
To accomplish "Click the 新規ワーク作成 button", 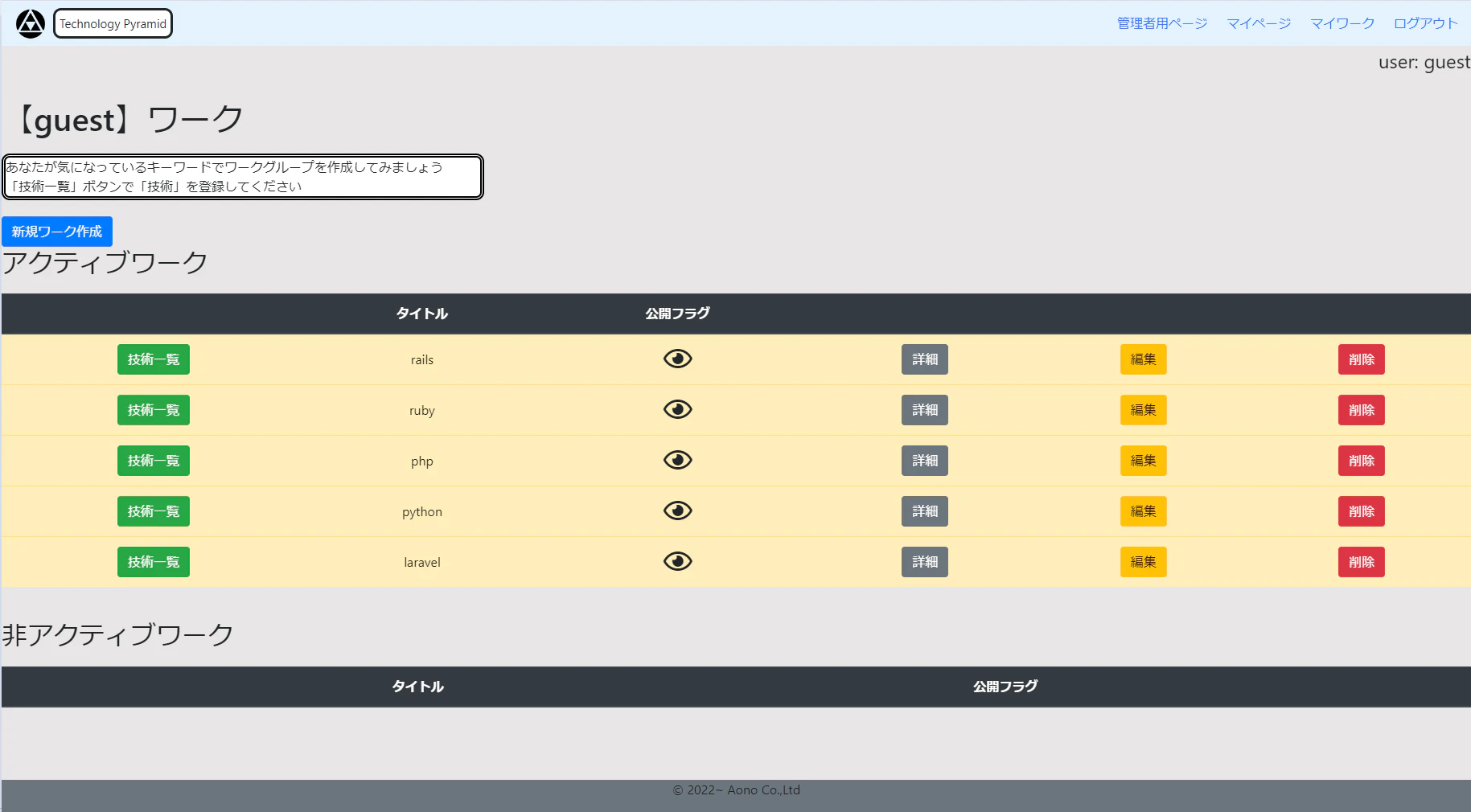I will 57,232.
